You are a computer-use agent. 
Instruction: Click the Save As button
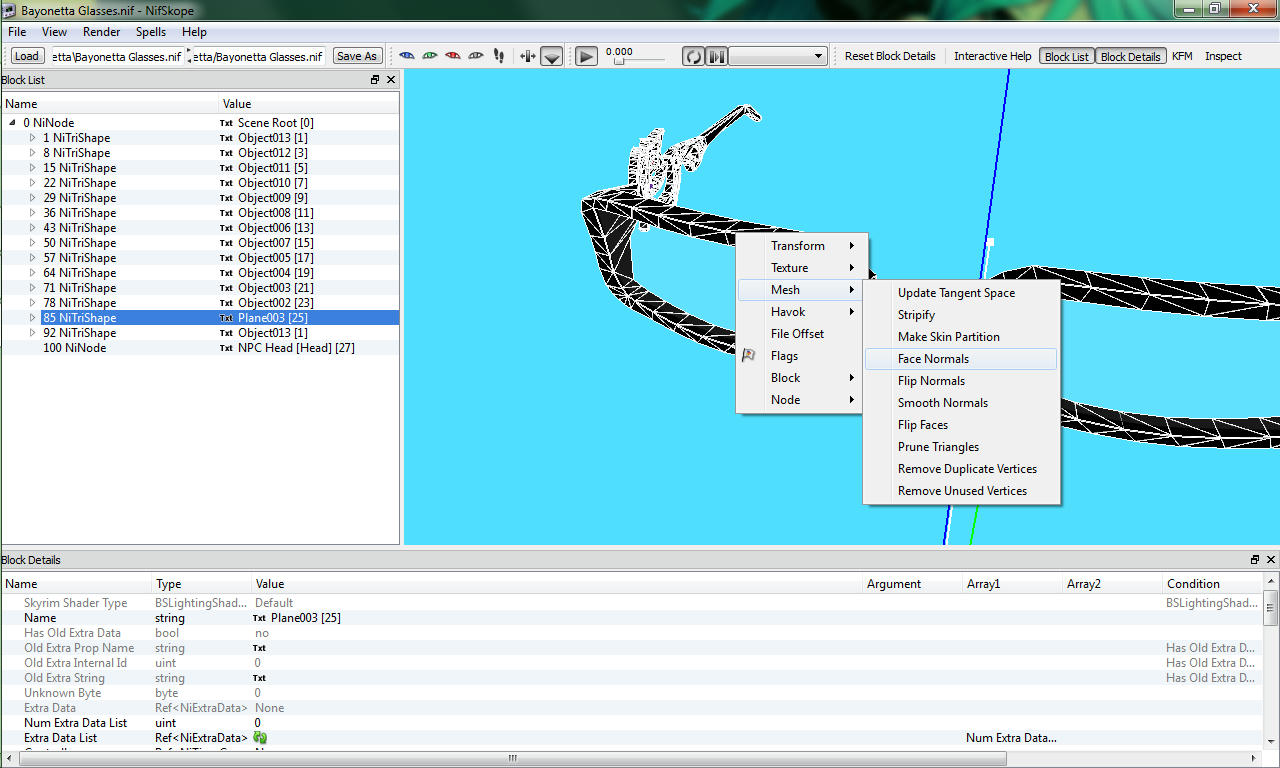click(357, 56)
